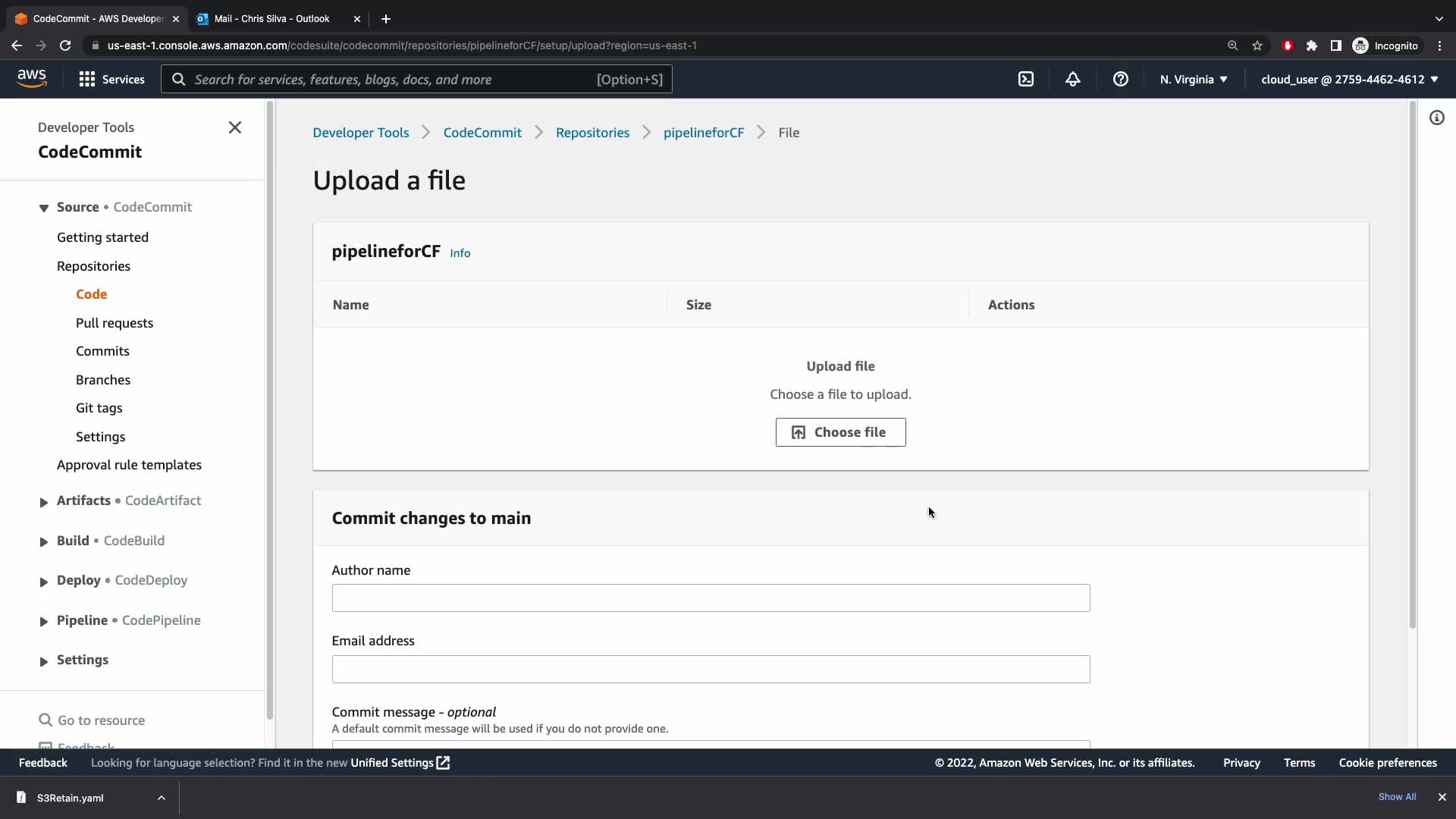The height and width of the screenshot is (819, 1456).
Task: Open the cloud_user account dropdown
Action: click(1349, 79)
